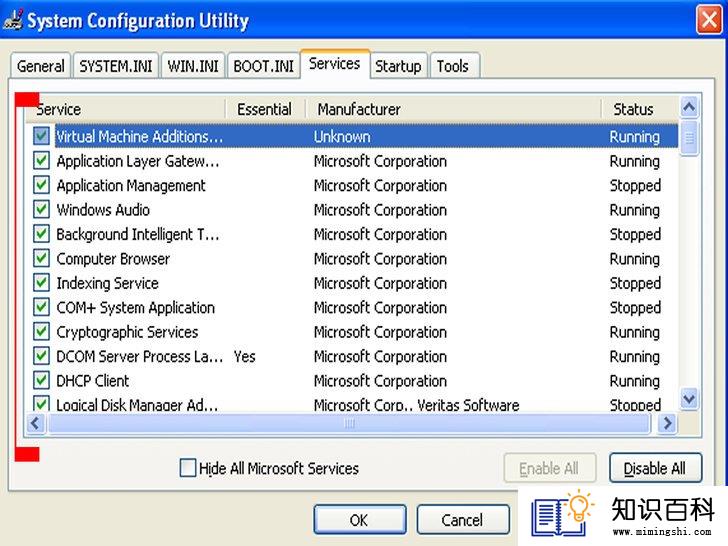Select the Windows Audio service name
The image size is (728, 546).
[103, 210]
